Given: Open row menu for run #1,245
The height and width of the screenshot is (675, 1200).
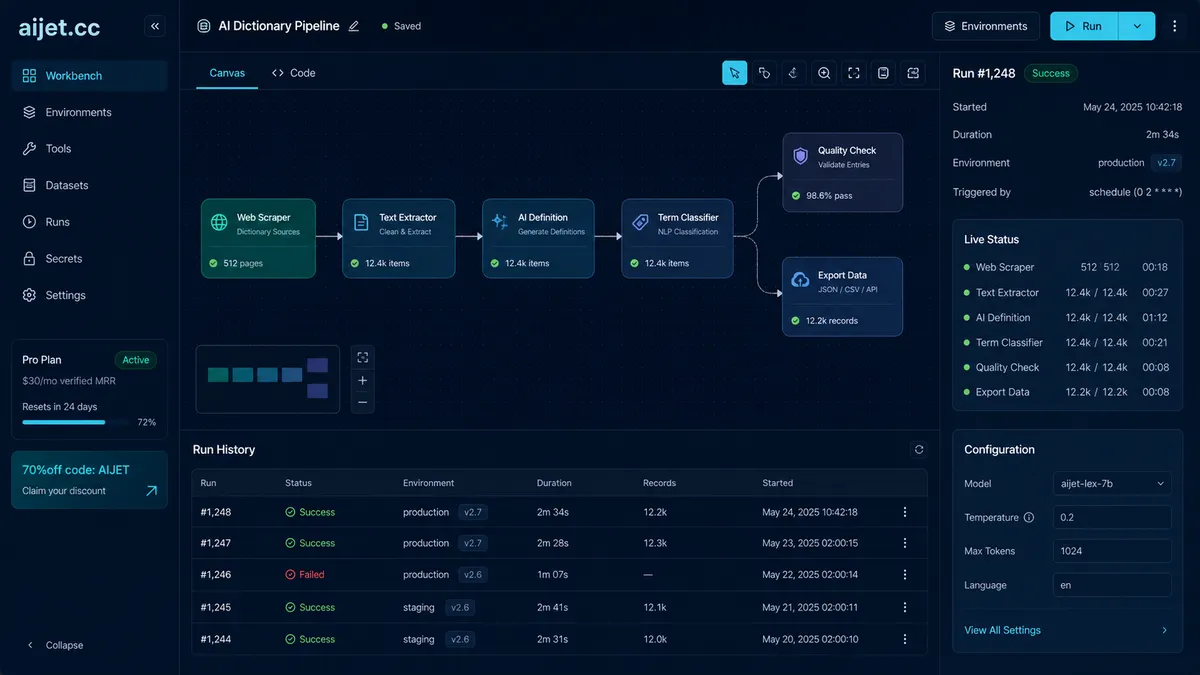Looking at the screenshot, I should tap(905, 607).
